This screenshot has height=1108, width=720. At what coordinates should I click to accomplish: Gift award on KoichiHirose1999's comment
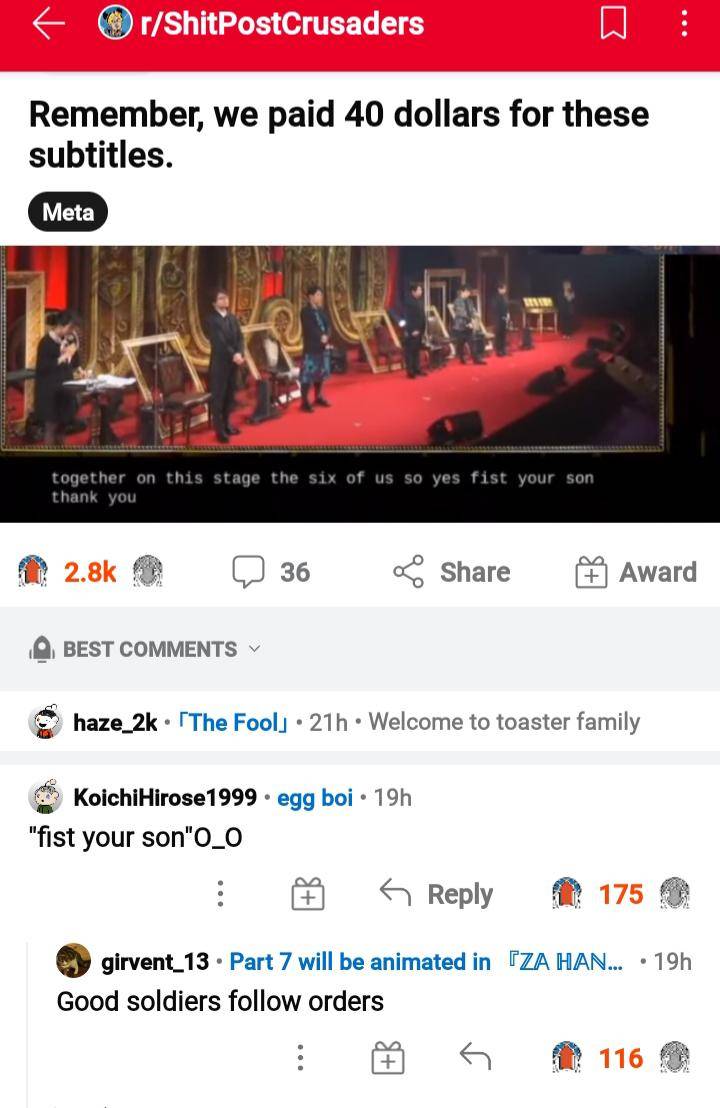(x=307, y=894)
